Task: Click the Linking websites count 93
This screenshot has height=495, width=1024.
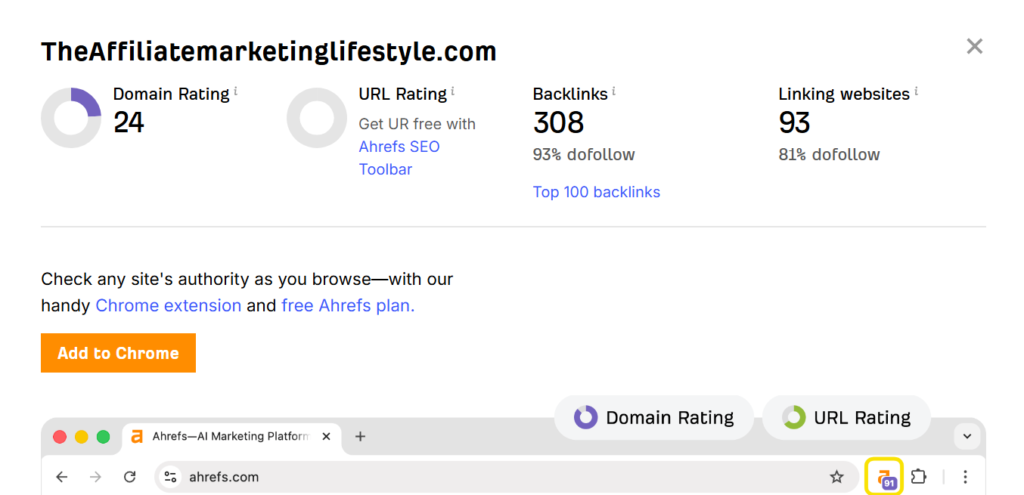Action: pyautogui.click(x=794, y=122)
